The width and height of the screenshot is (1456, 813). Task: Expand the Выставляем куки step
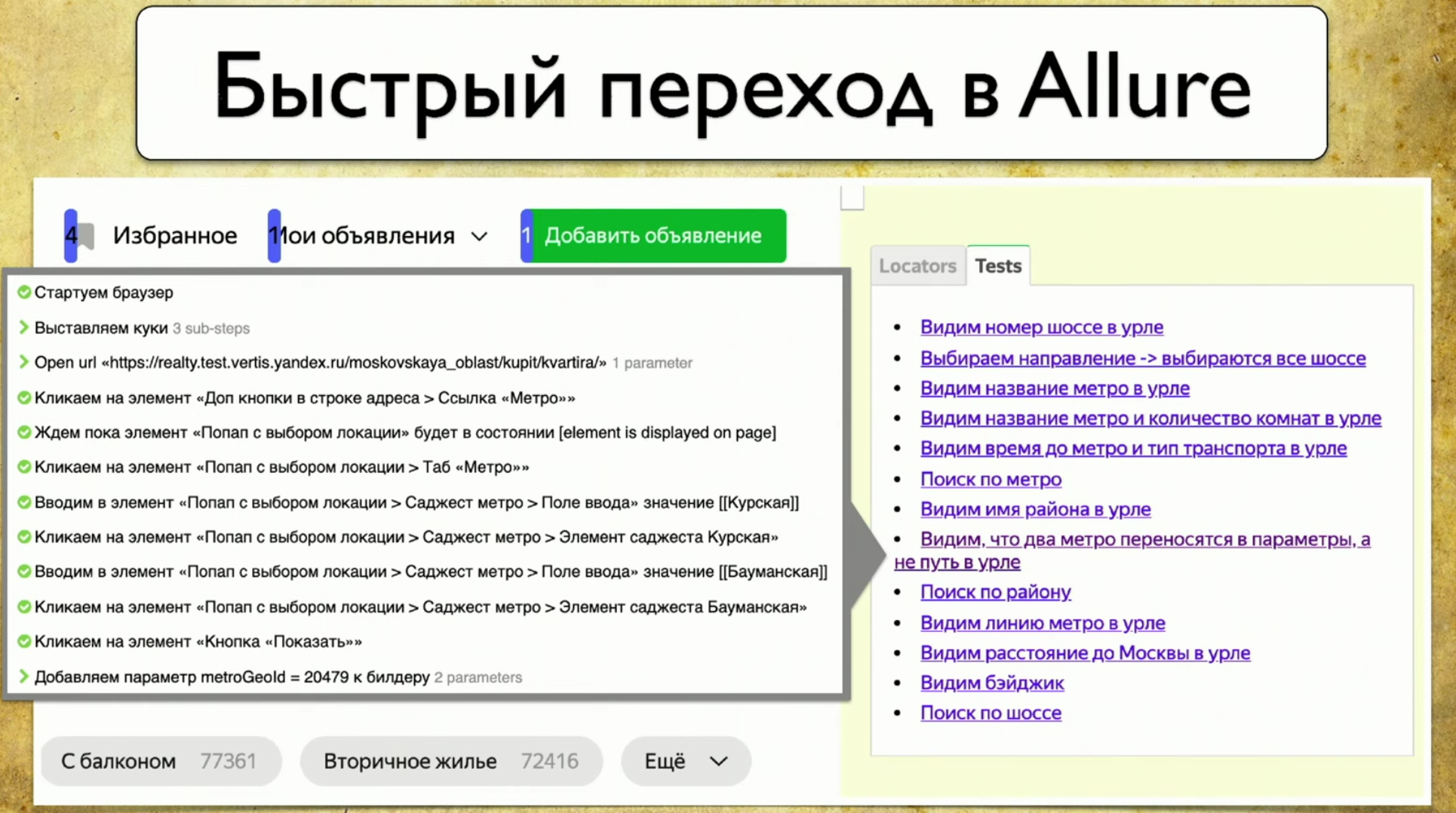[x=23, y=327]
